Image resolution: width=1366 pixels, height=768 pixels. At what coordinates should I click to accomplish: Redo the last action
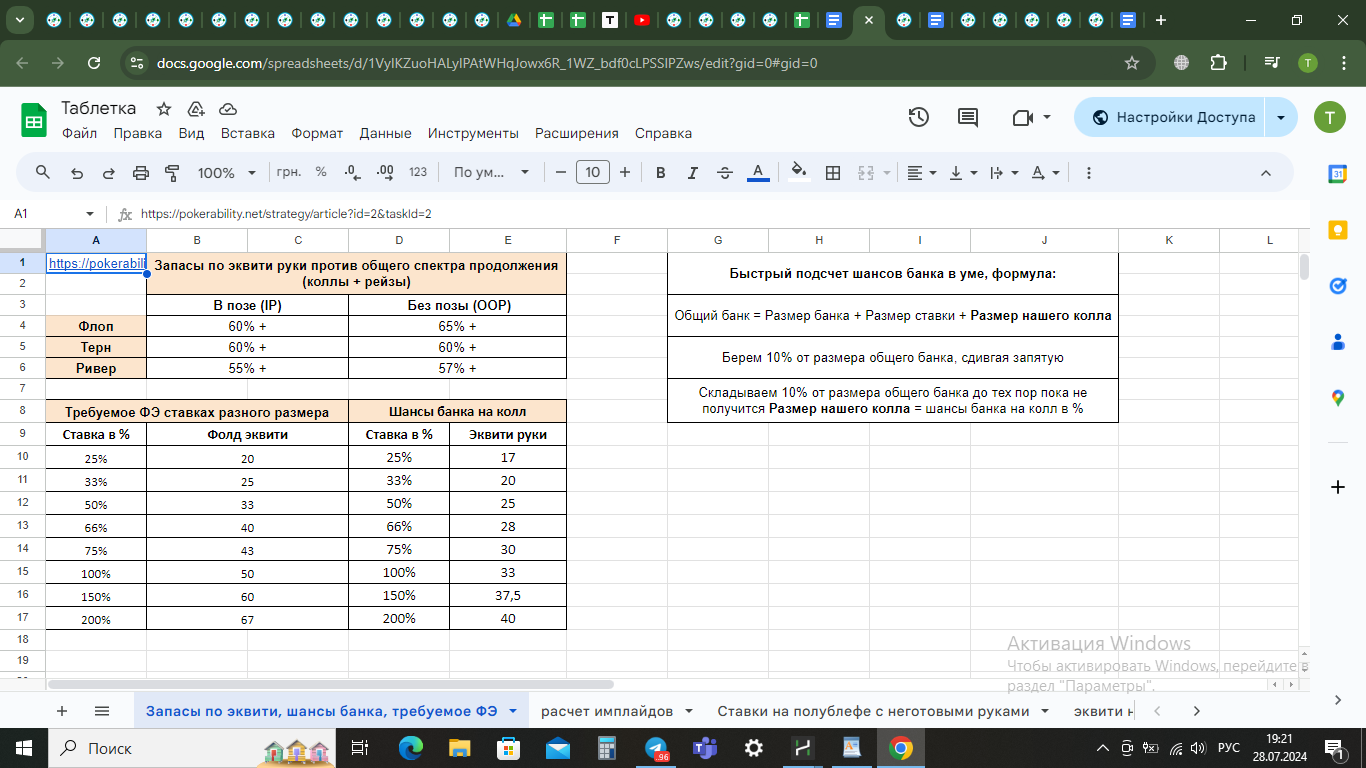pos(109,172)
